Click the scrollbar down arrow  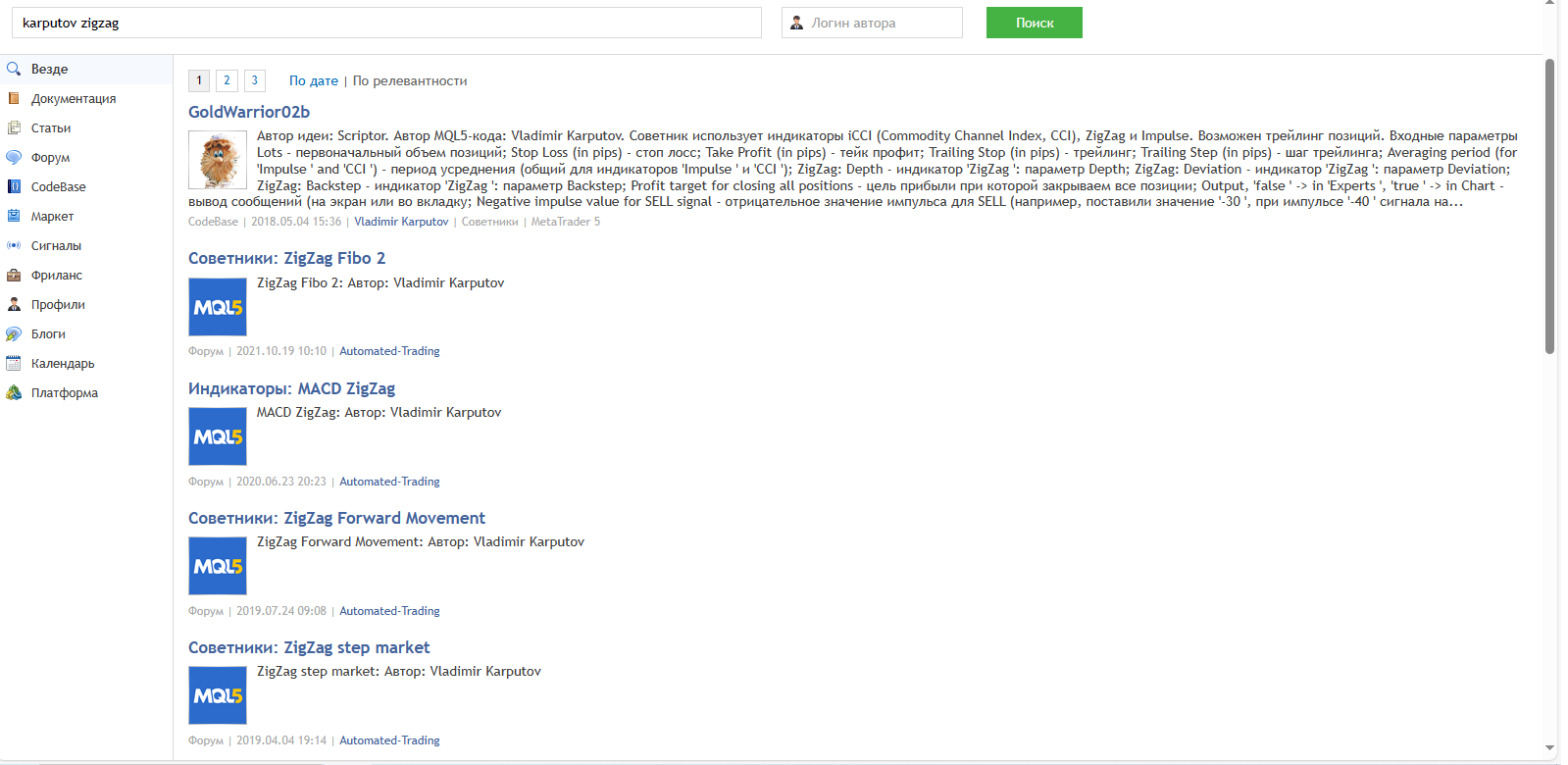(x=1549, y=748)
